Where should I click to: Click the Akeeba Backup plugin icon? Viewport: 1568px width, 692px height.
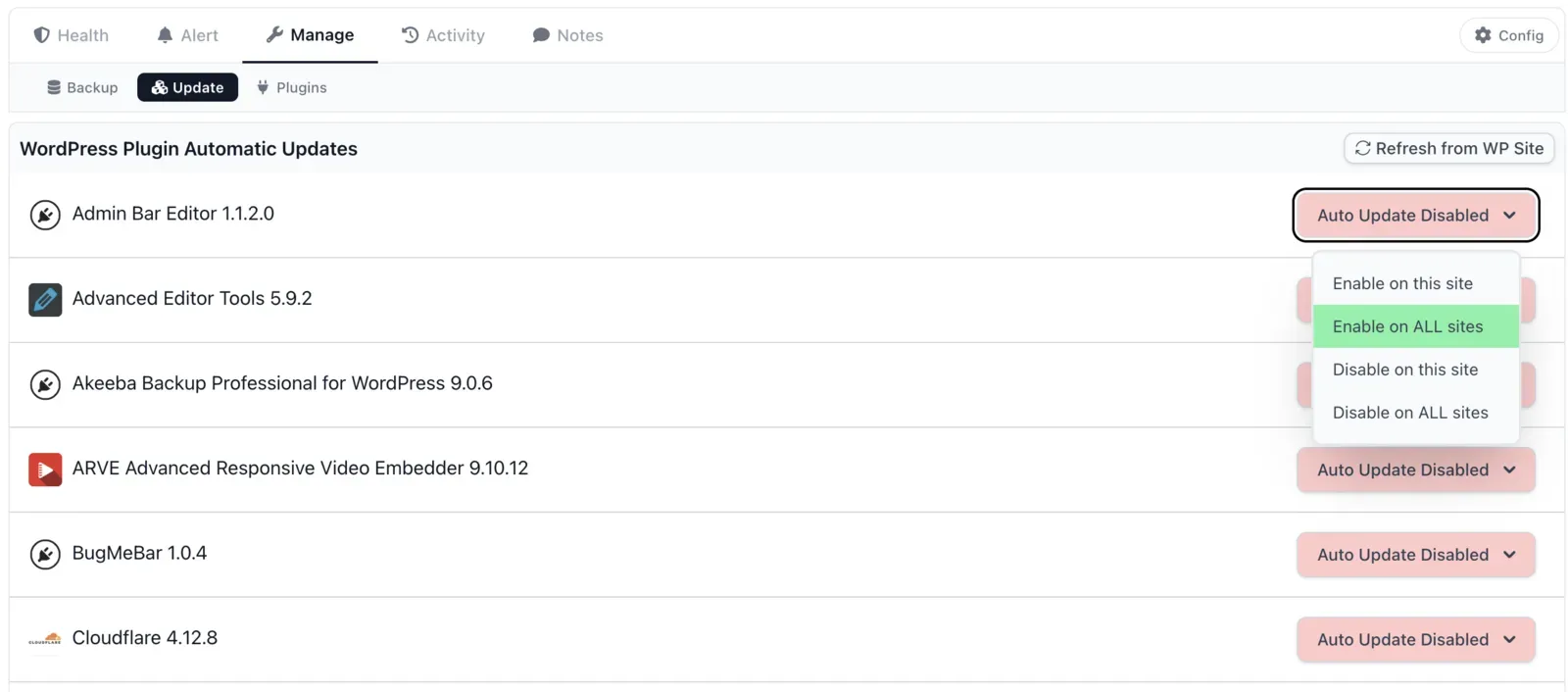click(x=45, y=384)
